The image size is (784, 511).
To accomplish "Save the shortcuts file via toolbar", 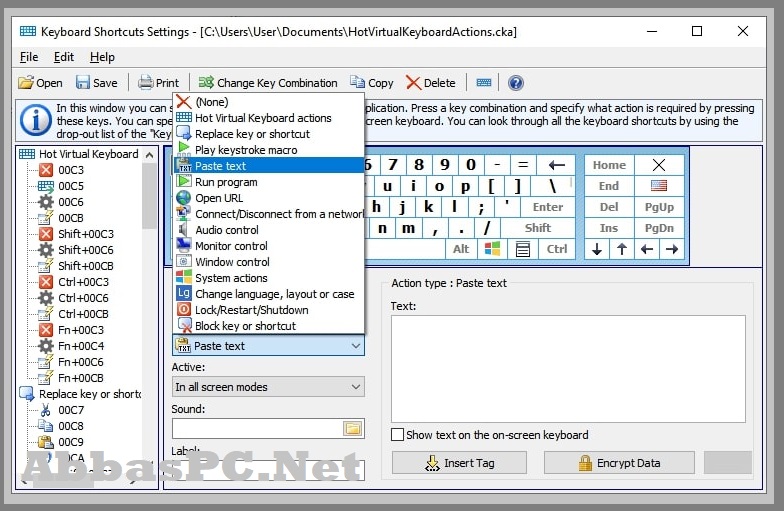I will click(x=97, y=82).
